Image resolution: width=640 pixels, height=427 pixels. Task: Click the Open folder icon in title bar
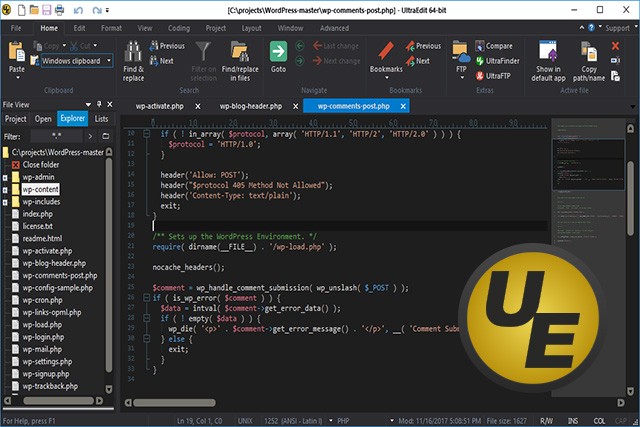click(x=34, y=10)
